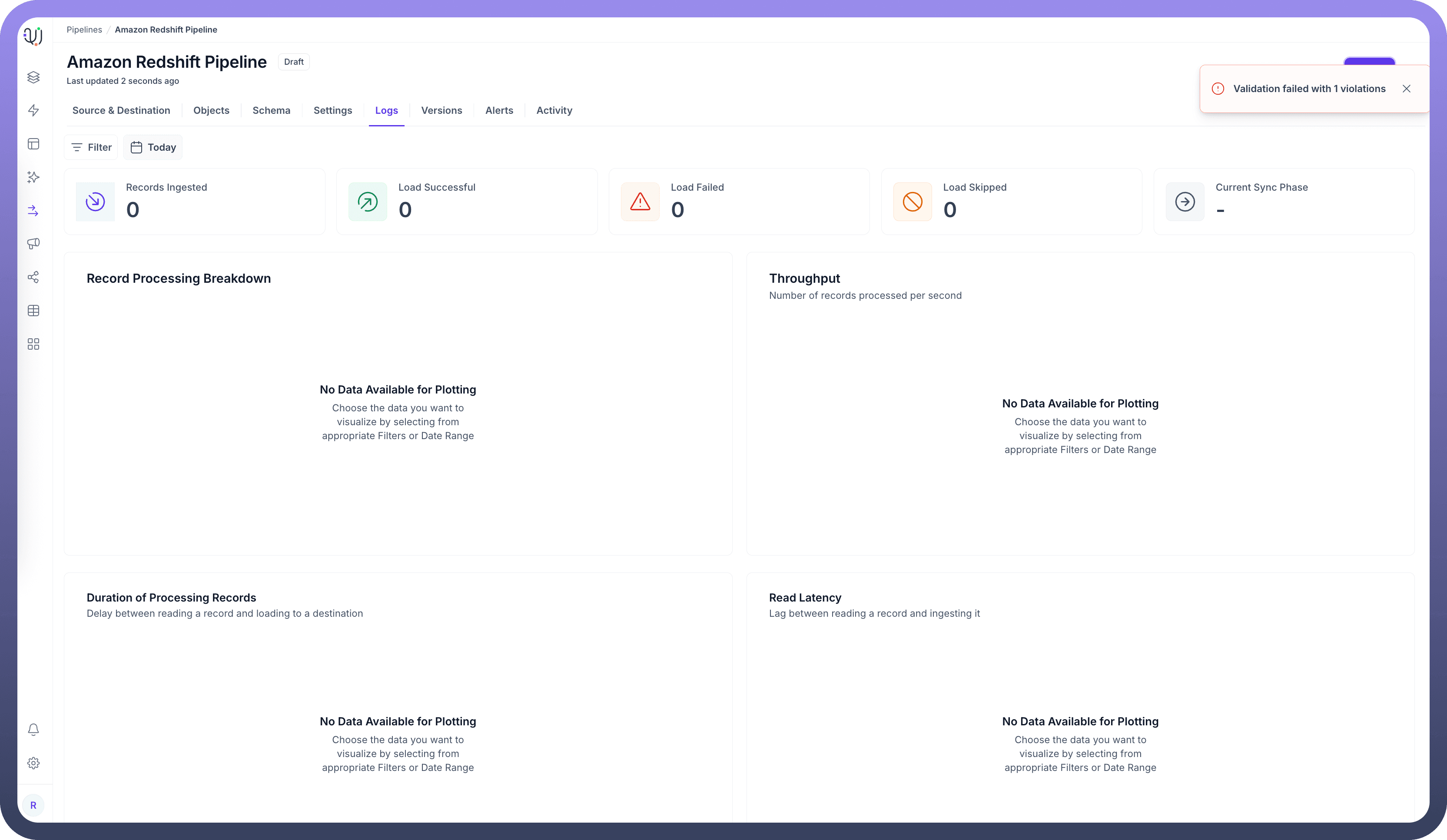
Task: Click the megaphone sidebar icon
Action: [33, 244]
